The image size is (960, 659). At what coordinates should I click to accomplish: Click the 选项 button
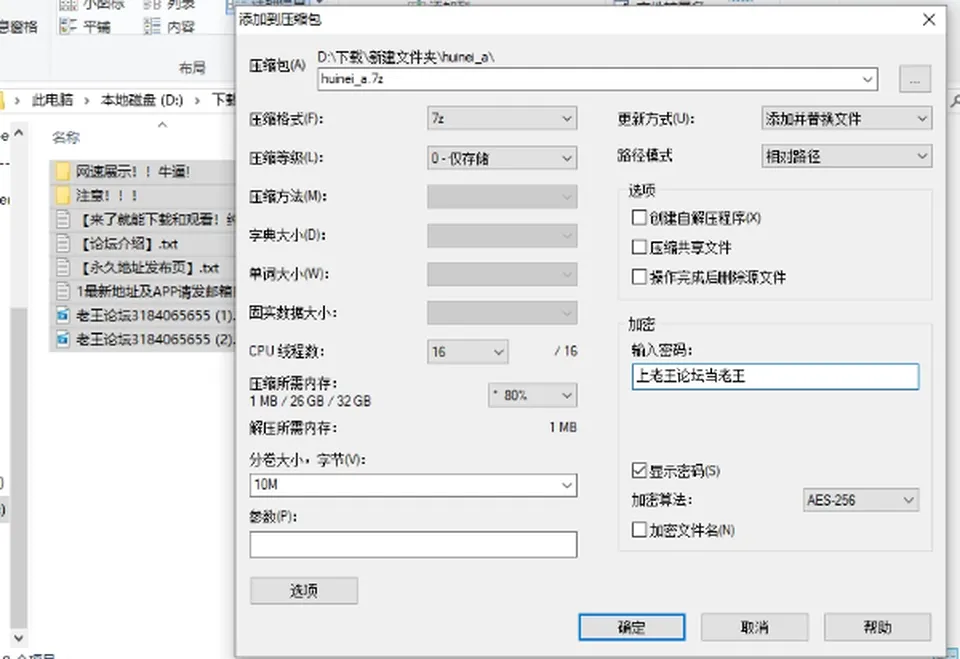304,590
